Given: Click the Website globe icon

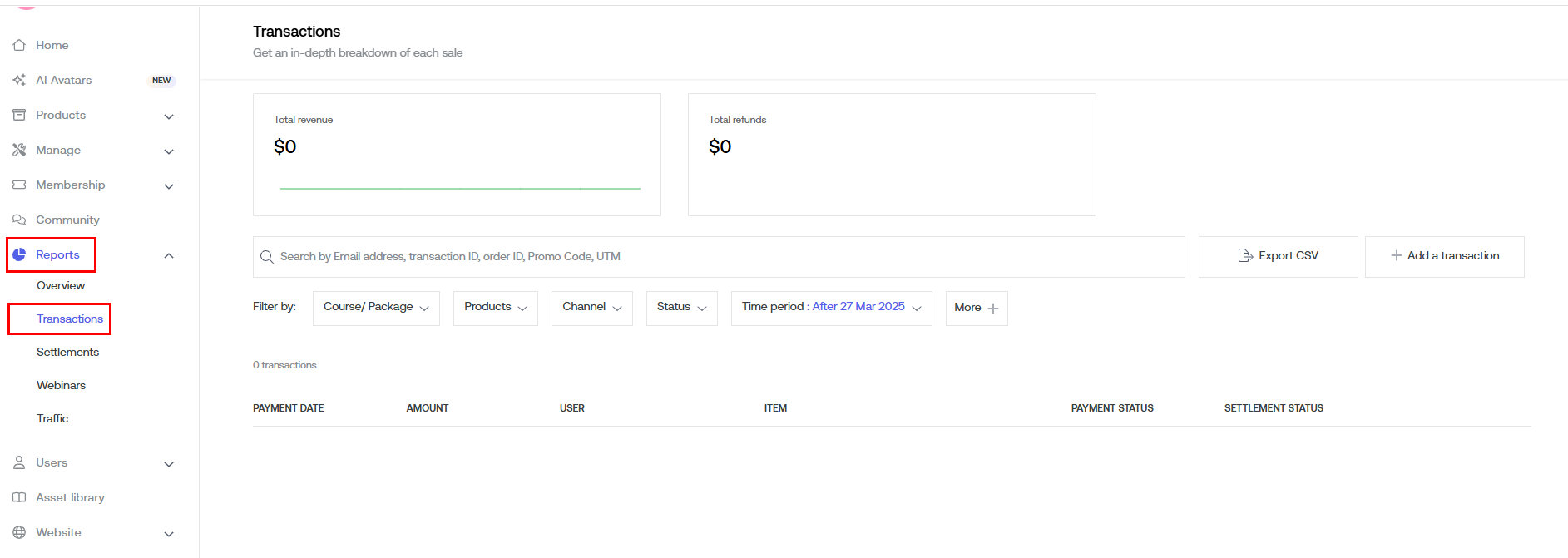Looking at the screenshot, I should point(19,532).
